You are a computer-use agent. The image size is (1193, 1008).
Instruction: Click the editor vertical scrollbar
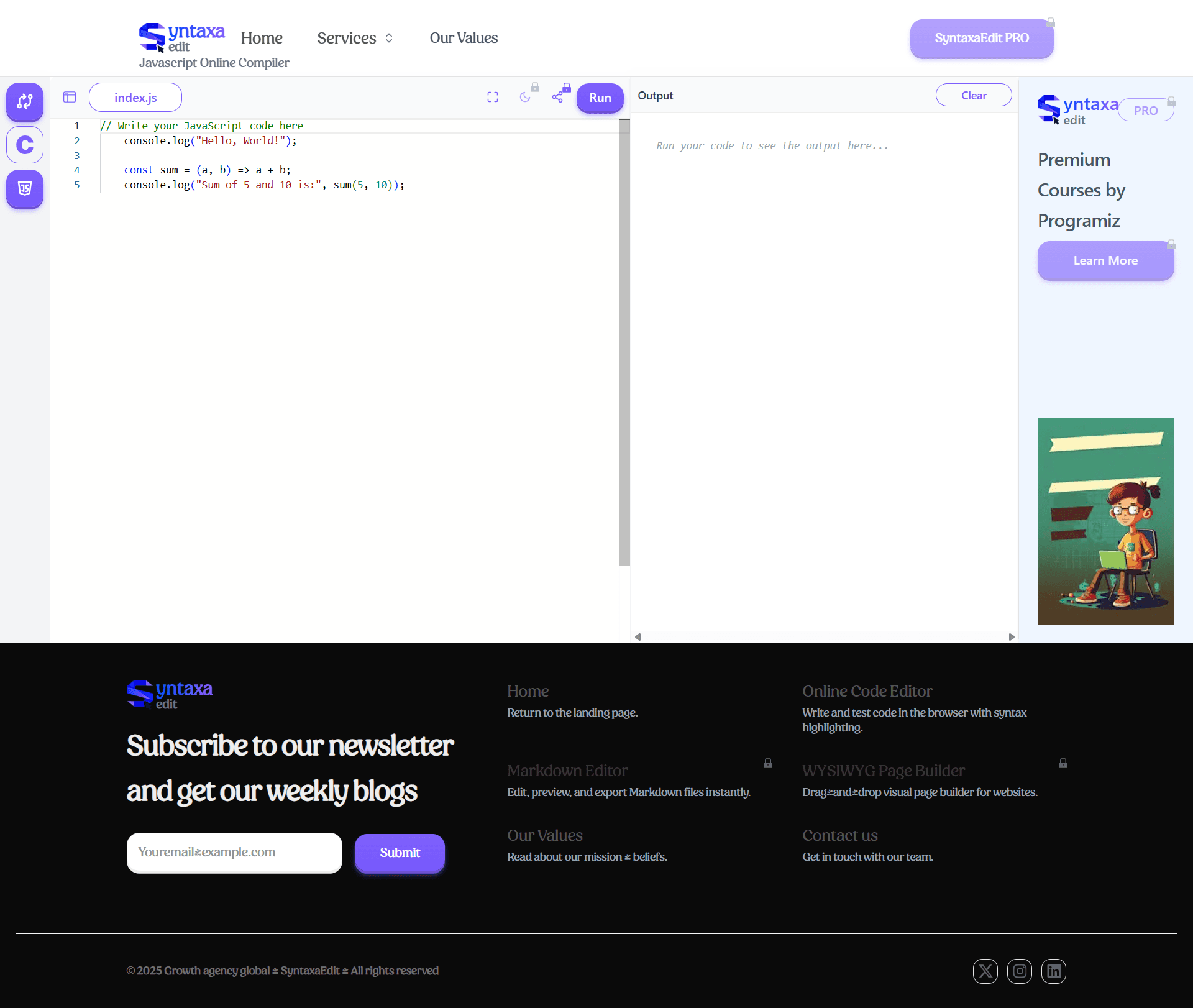(624, 342)
